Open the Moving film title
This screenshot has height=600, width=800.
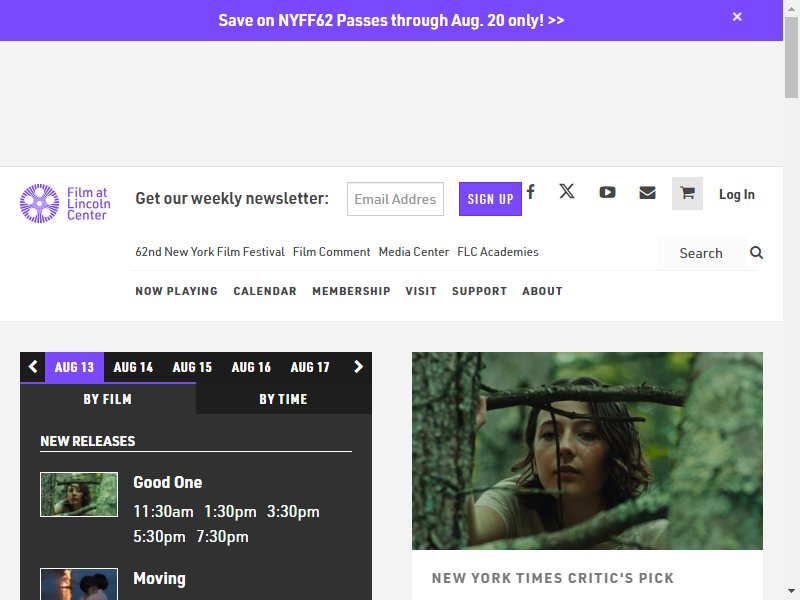tap(159, 579)
